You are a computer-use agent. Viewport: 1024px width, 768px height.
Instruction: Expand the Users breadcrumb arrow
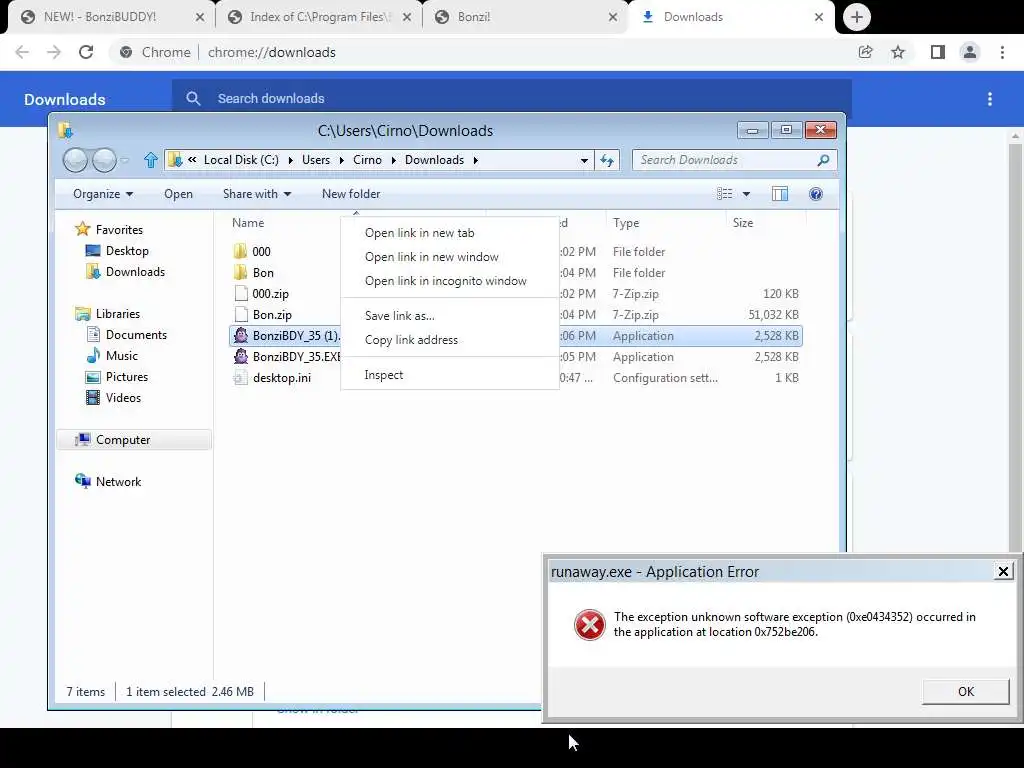341,160
